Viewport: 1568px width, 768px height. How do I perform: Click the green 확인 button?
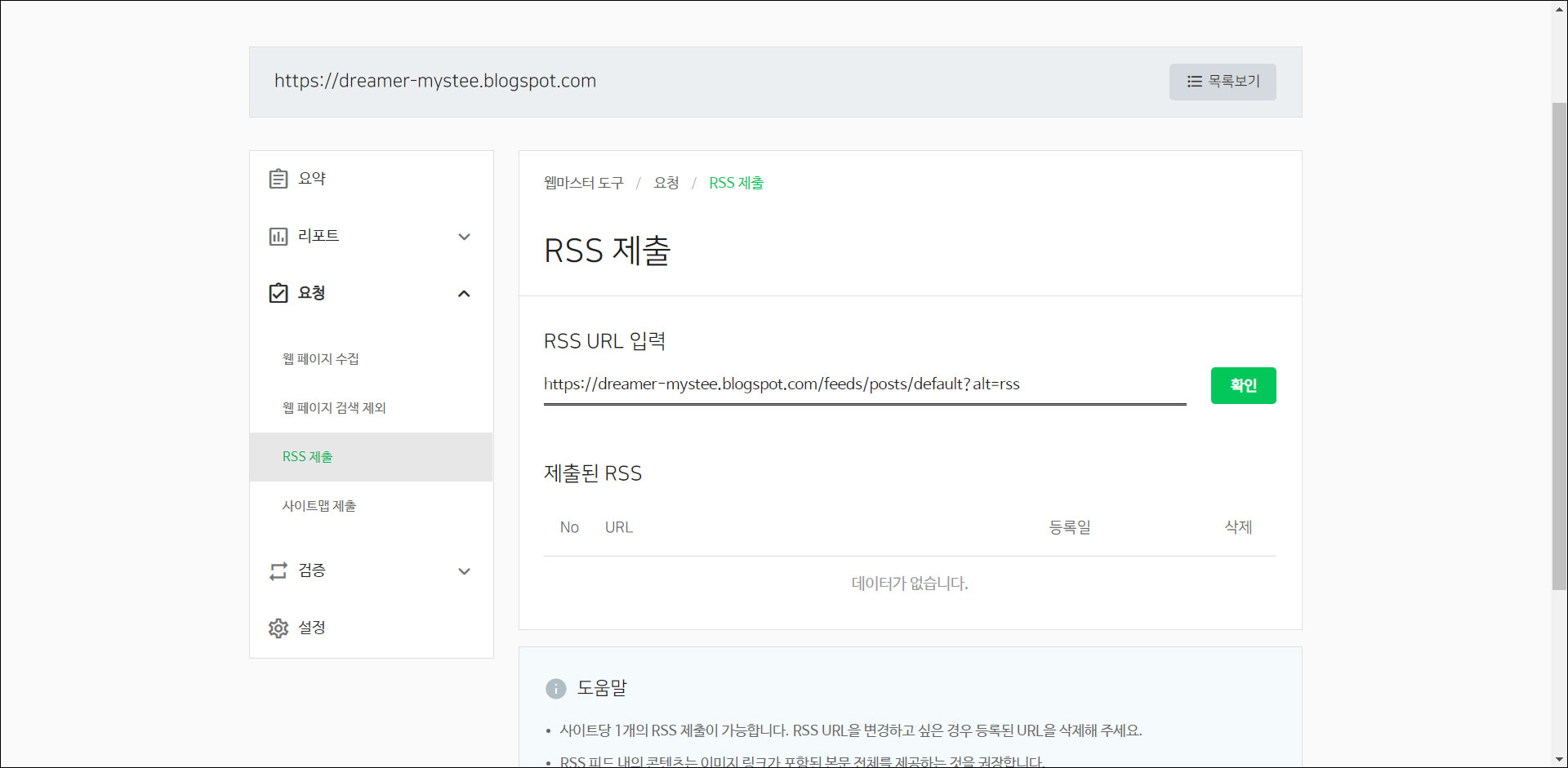(x=1243, y=385)
